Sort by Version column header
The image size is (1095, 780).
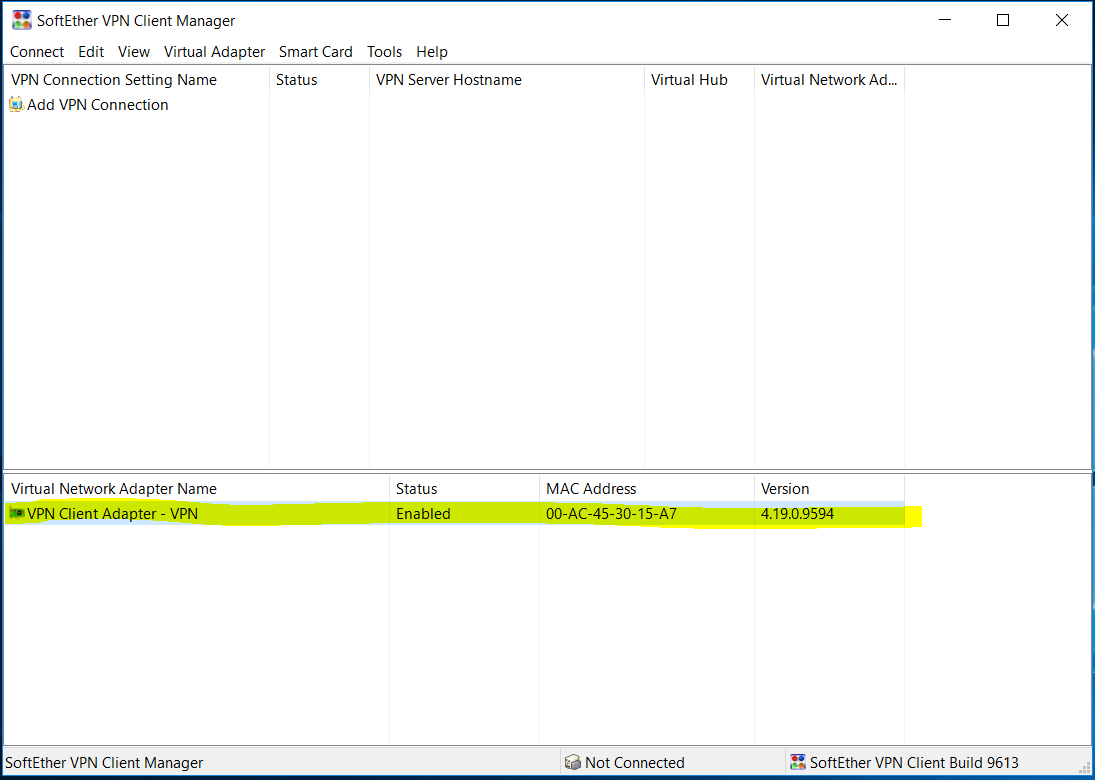click(x=829, y=489)
